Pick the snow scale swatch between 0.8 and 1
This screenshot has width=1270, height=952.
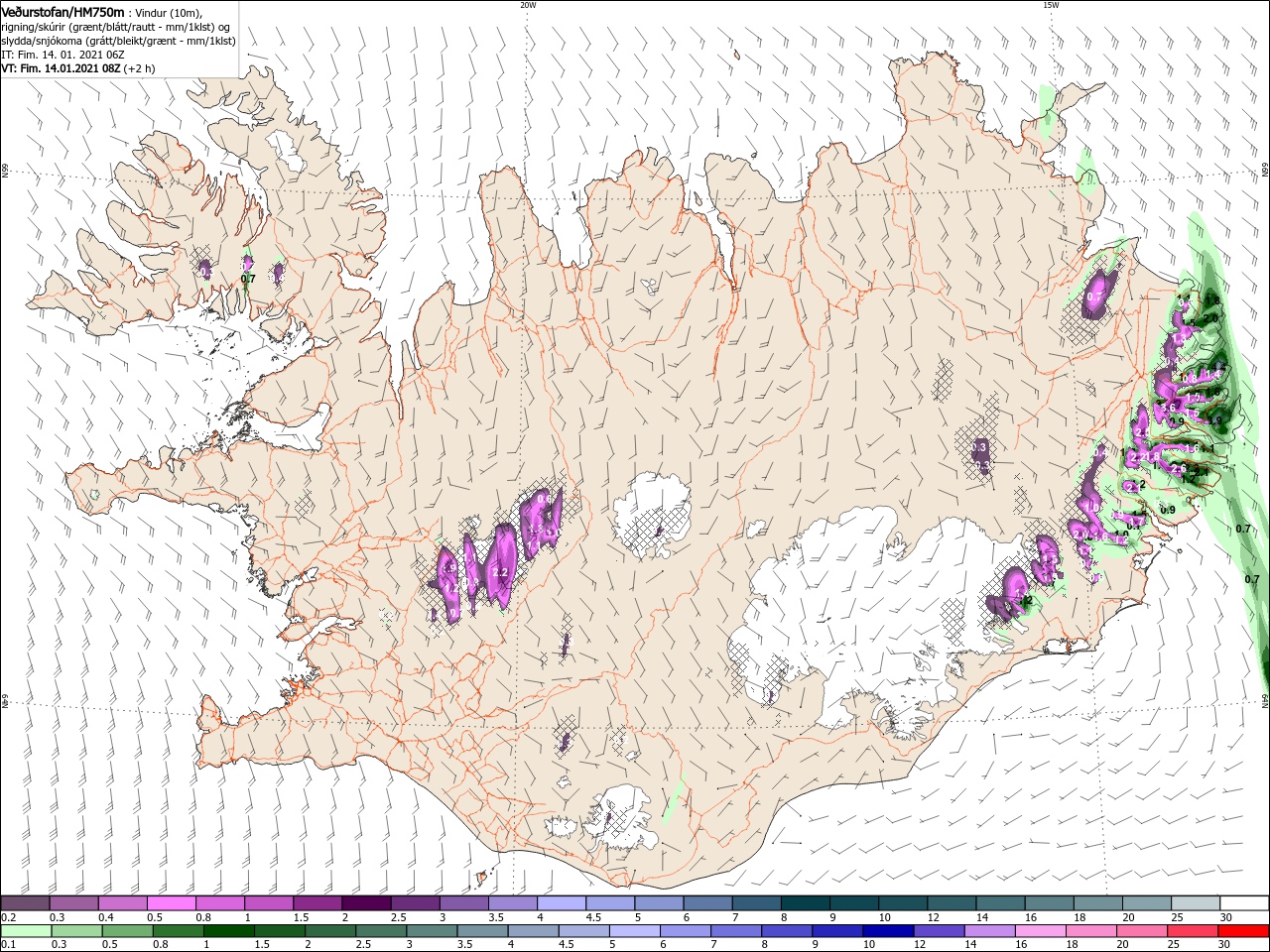[219, 903]
